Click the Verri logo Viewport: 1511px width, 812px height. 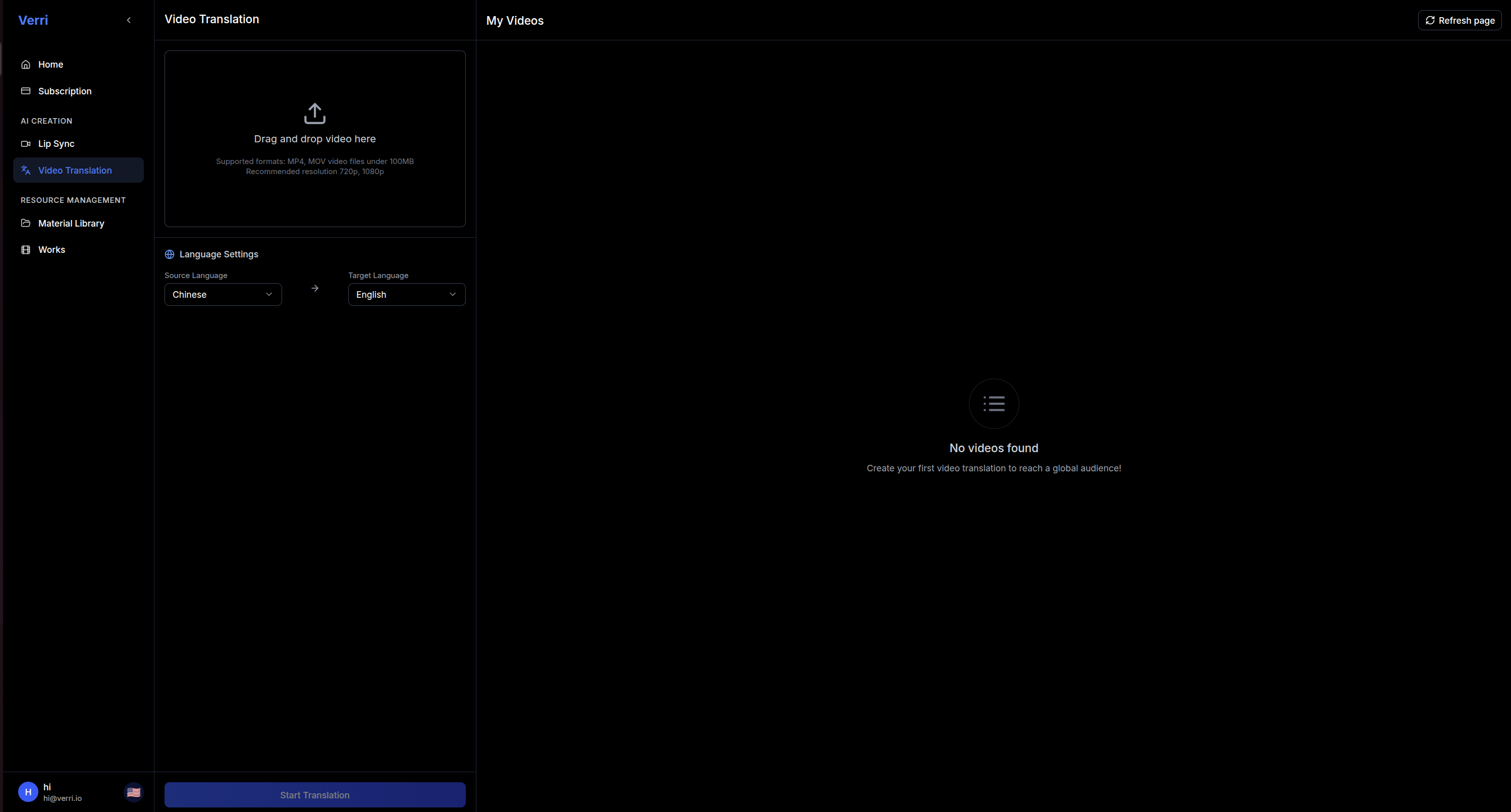33,21
